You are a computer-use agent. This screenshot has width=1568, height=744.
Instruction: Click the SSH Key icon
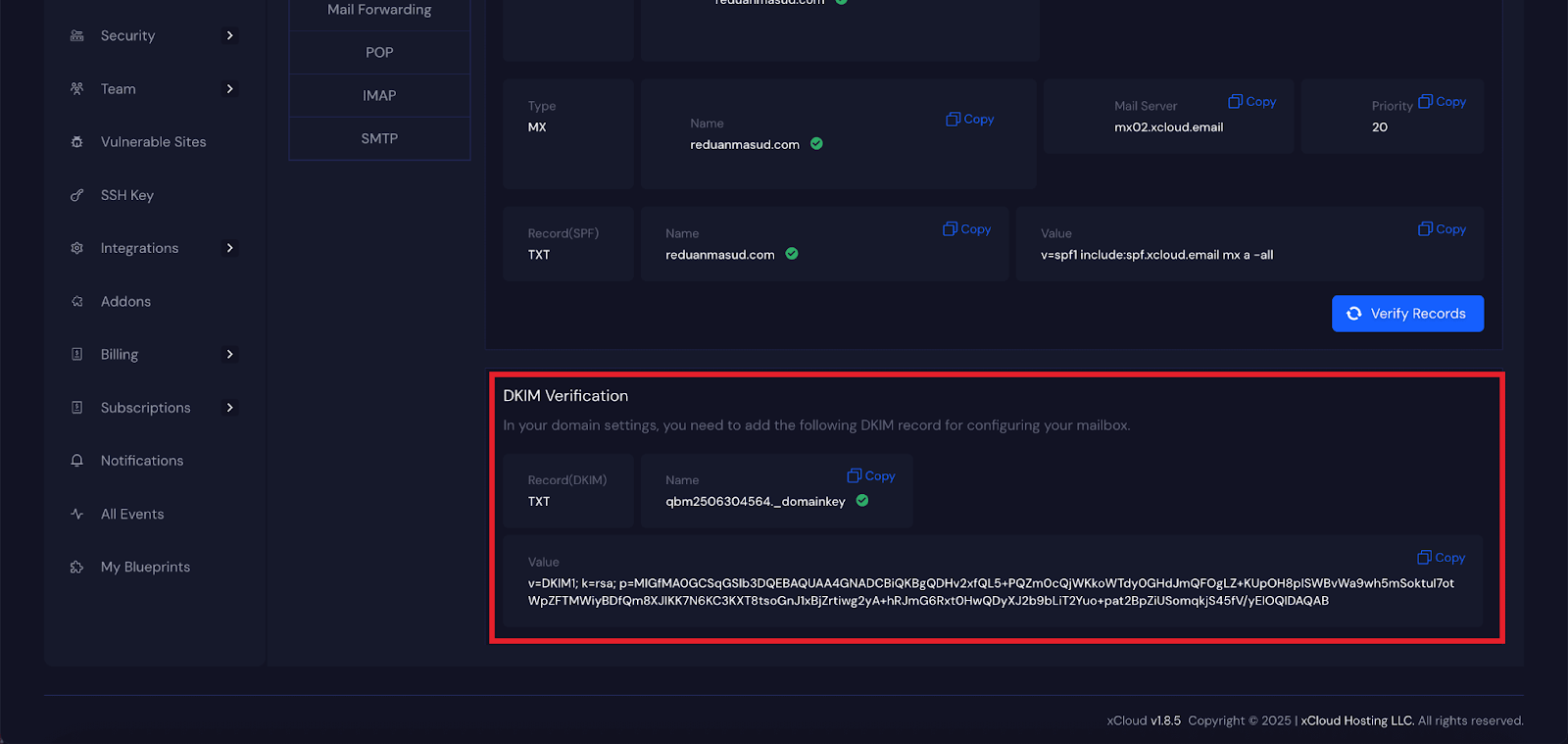coord(76,195)
